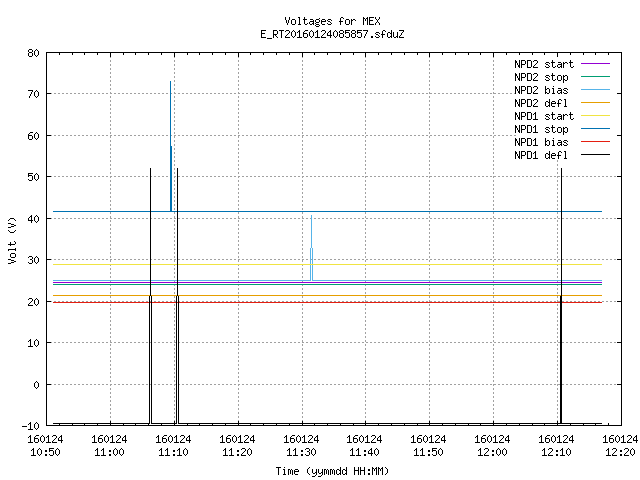
Task: Click the y-axis tick label 80
Action: pyautogui.click(x=33, y=53)
